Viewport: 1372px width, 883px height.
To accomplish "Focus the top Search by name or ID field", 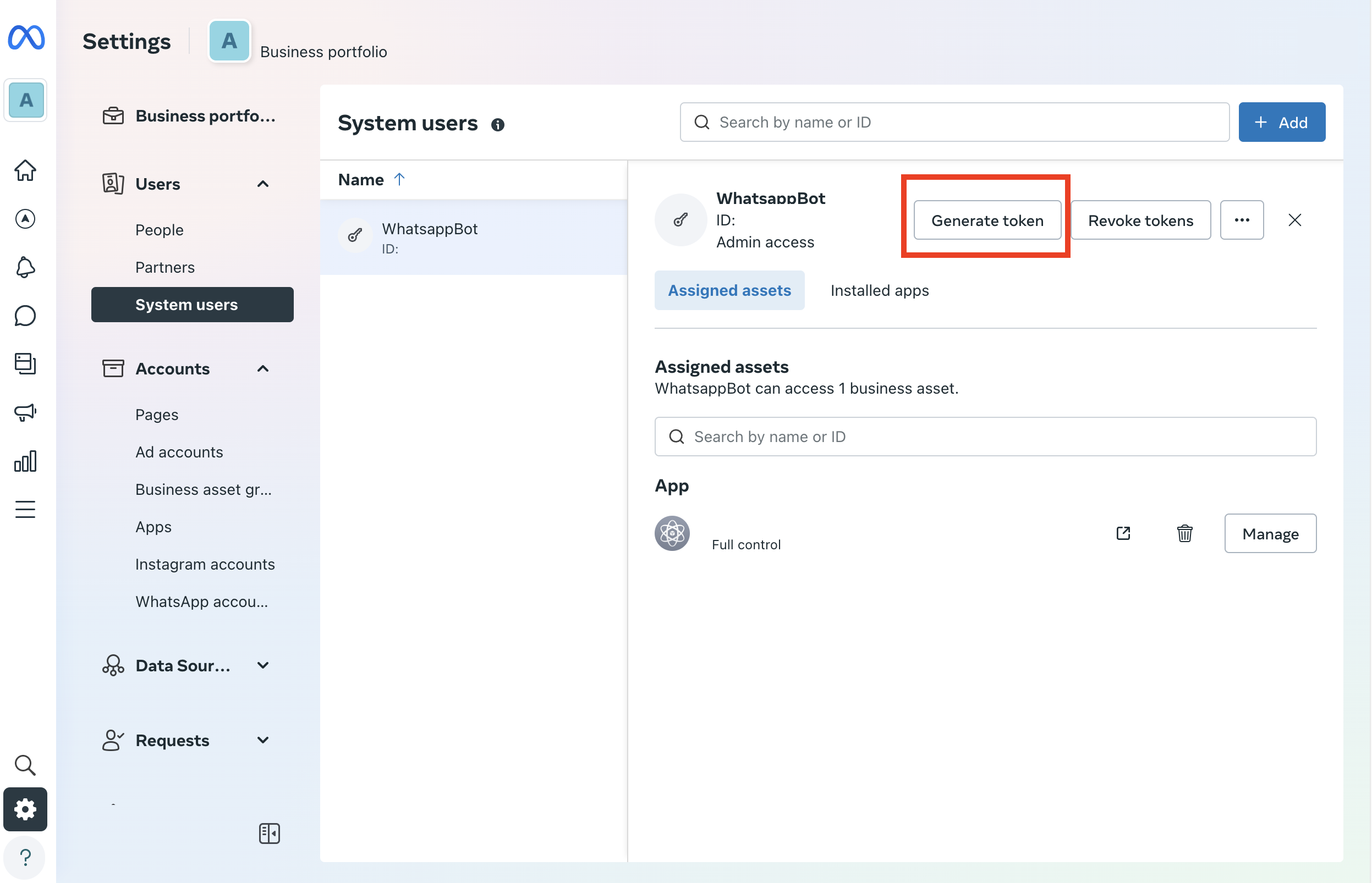I will pyautogui.click(x=954, y=122).
